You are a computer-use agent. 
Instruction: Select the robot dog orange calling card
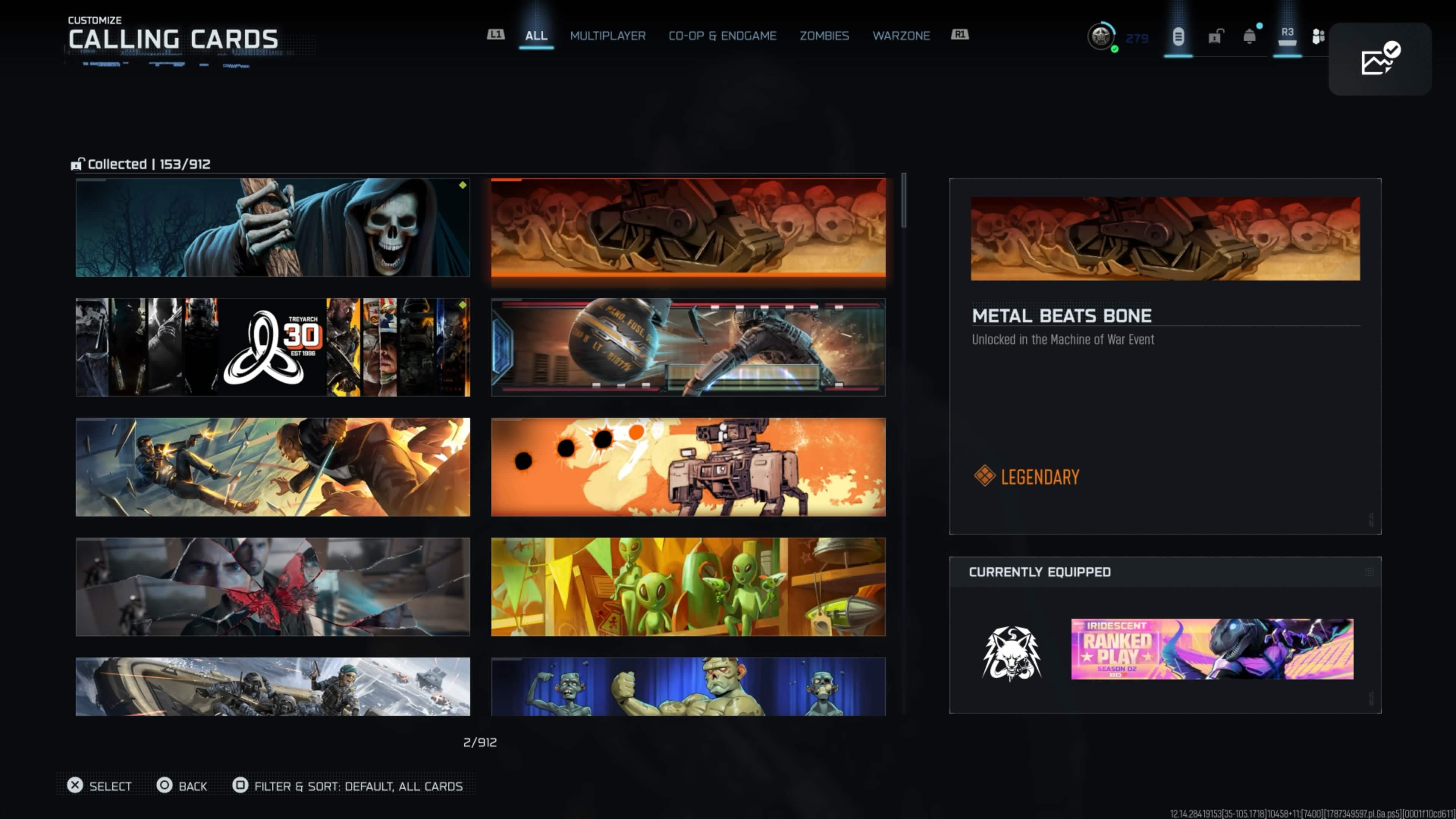pyautogui.click(x=688, y=467)
